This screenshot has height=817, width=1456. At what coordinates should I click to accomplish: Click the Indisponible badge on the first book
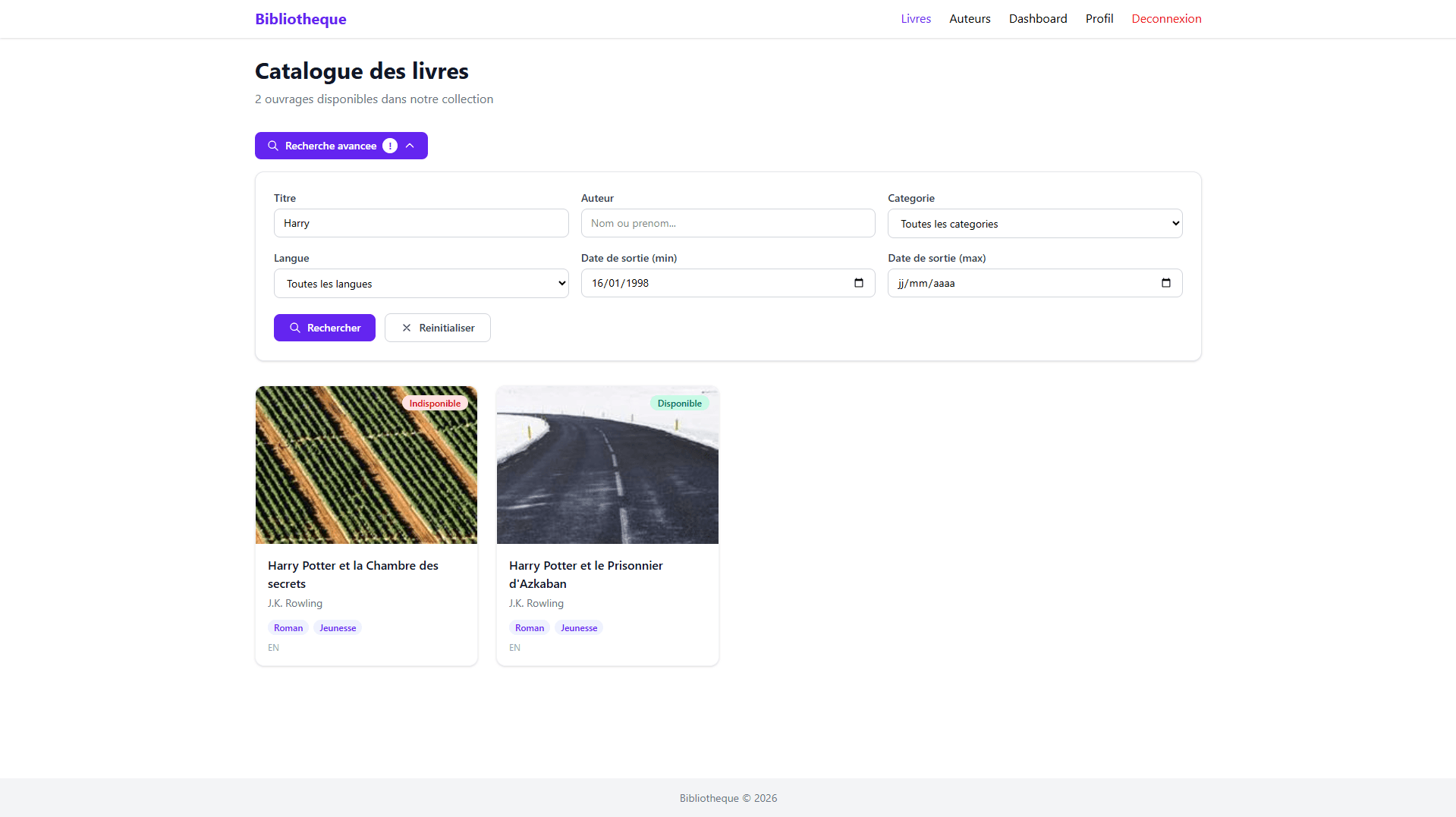(435, 403)
